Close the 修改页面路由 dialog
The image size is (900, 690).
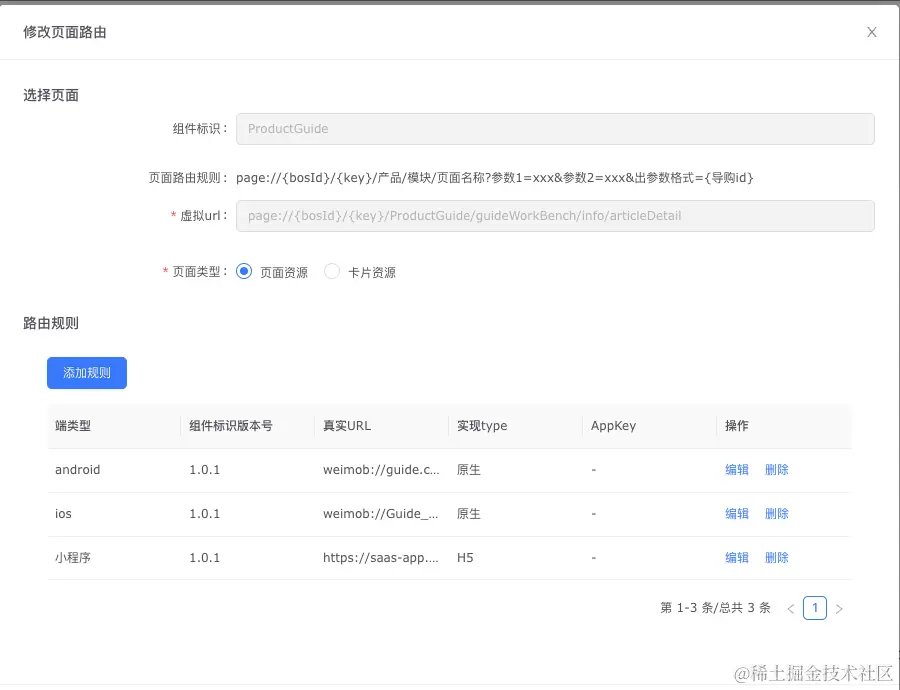871,31
